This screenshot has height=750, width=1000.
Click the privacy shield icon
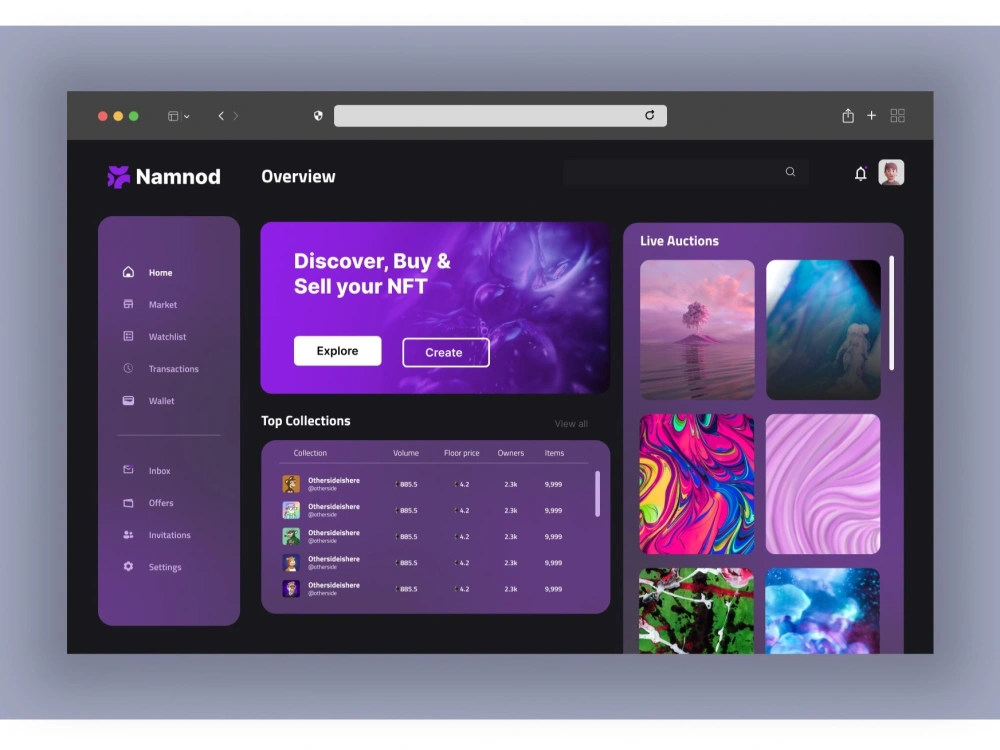click(x=318, y=115)
